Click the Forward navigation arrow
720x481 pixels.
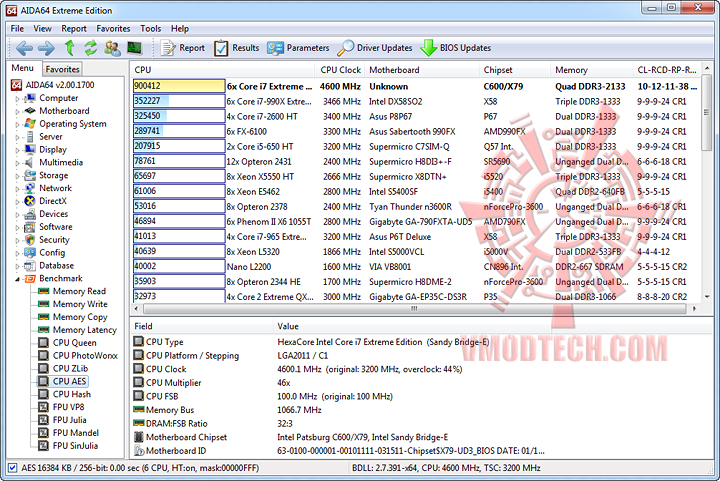46,48
